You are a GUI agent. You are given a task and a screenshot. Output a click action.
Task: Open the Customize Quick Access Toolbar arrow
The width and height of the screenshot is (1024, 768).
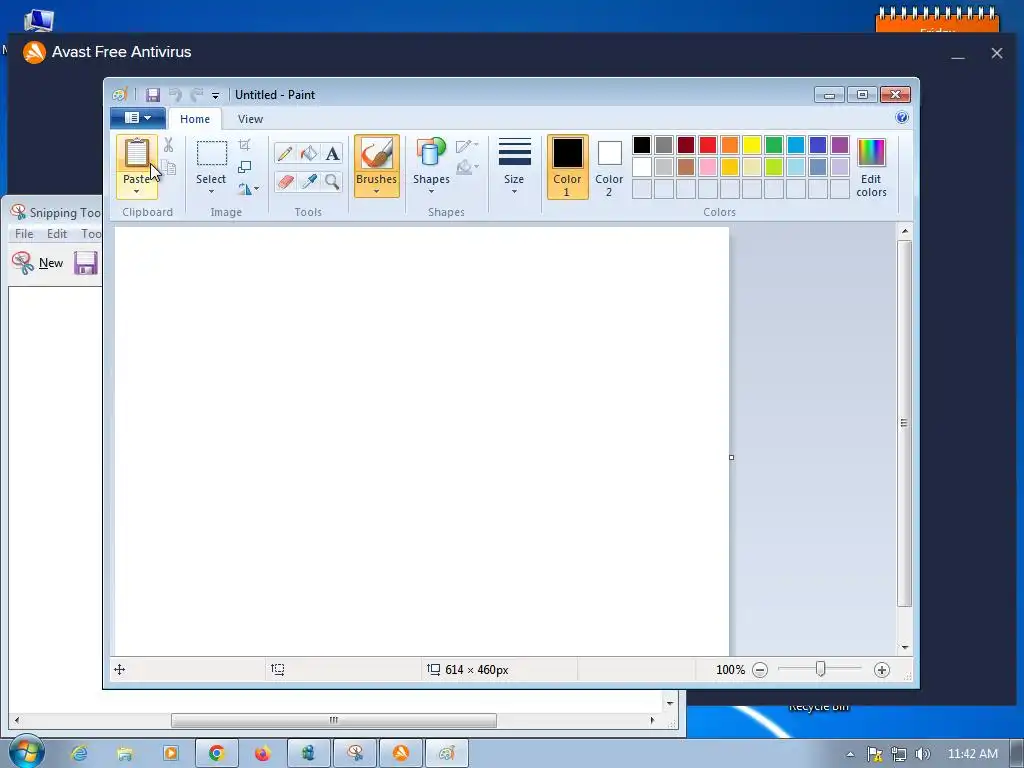215,95
